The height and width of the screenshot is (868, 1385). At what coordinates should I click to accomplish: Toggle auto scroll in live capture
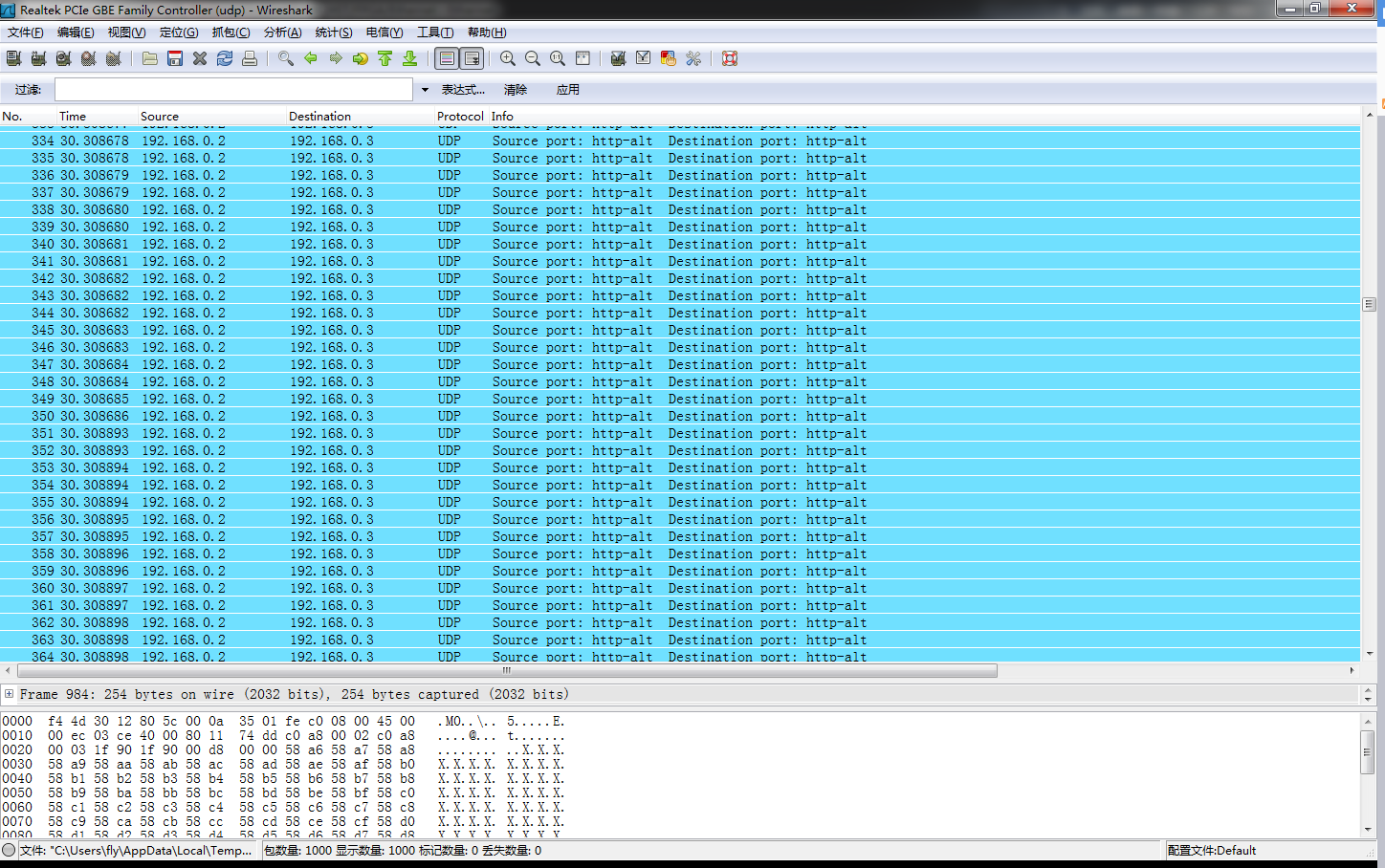point(472,58)
